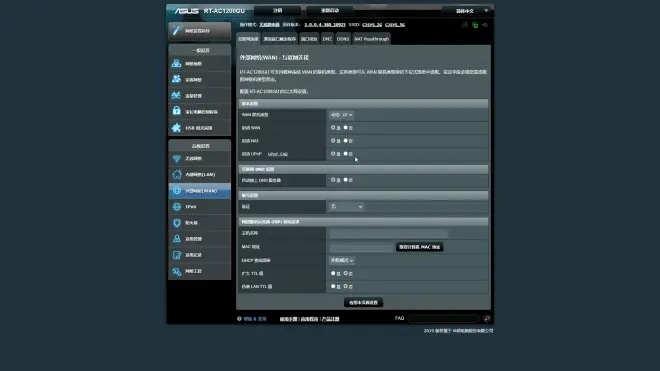Open Network Tools wrench icon in sidebar

tap(177, 271)
